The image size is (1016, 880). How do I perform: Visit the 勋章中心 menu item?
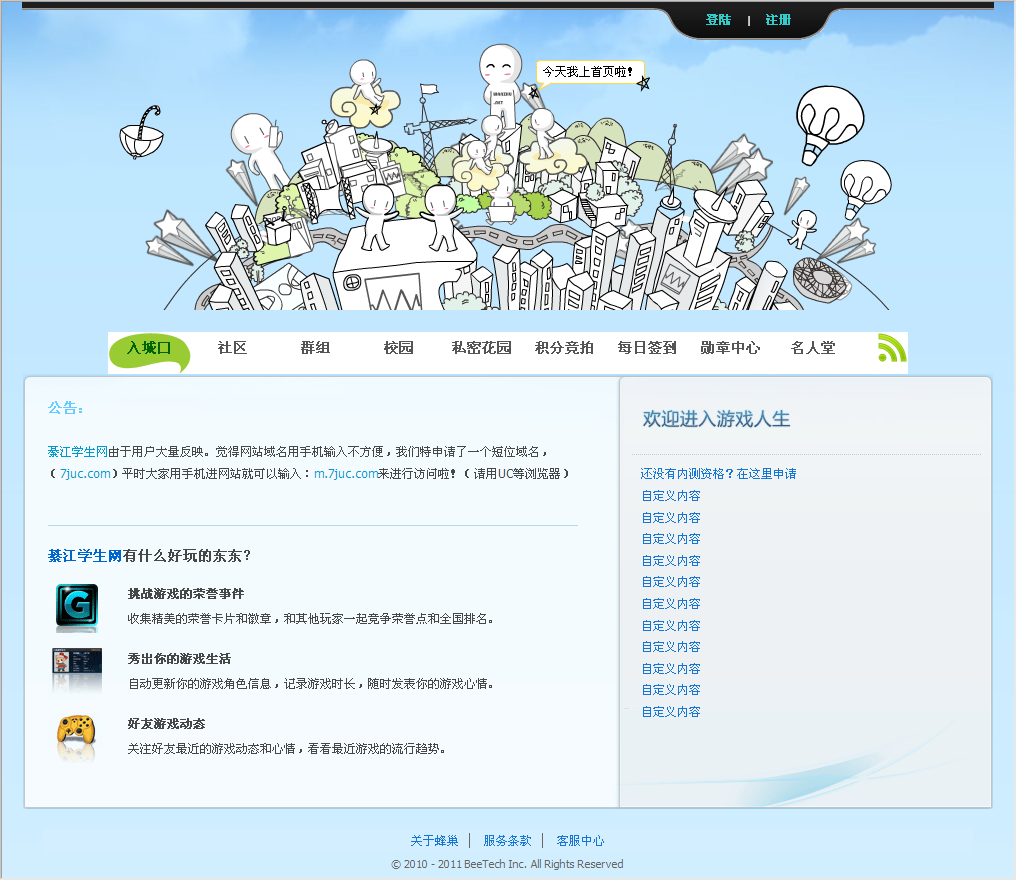pyautogui.click(x=730, y=348)
